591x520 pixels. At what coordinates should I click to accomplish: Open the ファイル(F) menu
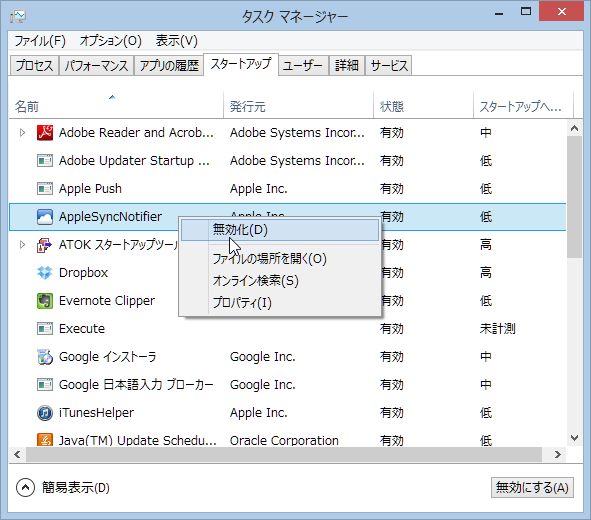tap(40, 41)
